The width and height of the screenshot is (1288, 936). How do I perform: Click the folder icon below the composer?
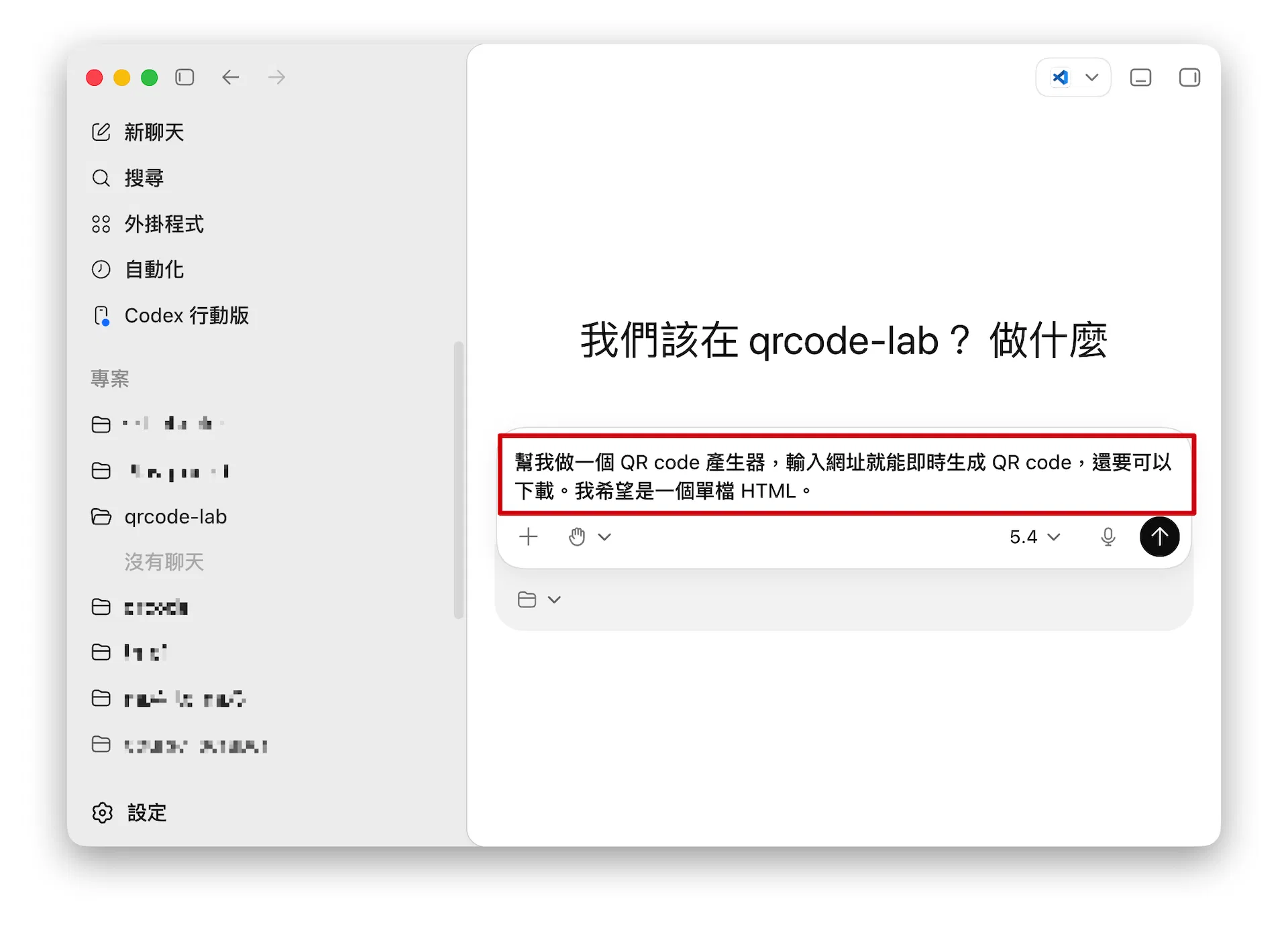click(x=527, y=599)
